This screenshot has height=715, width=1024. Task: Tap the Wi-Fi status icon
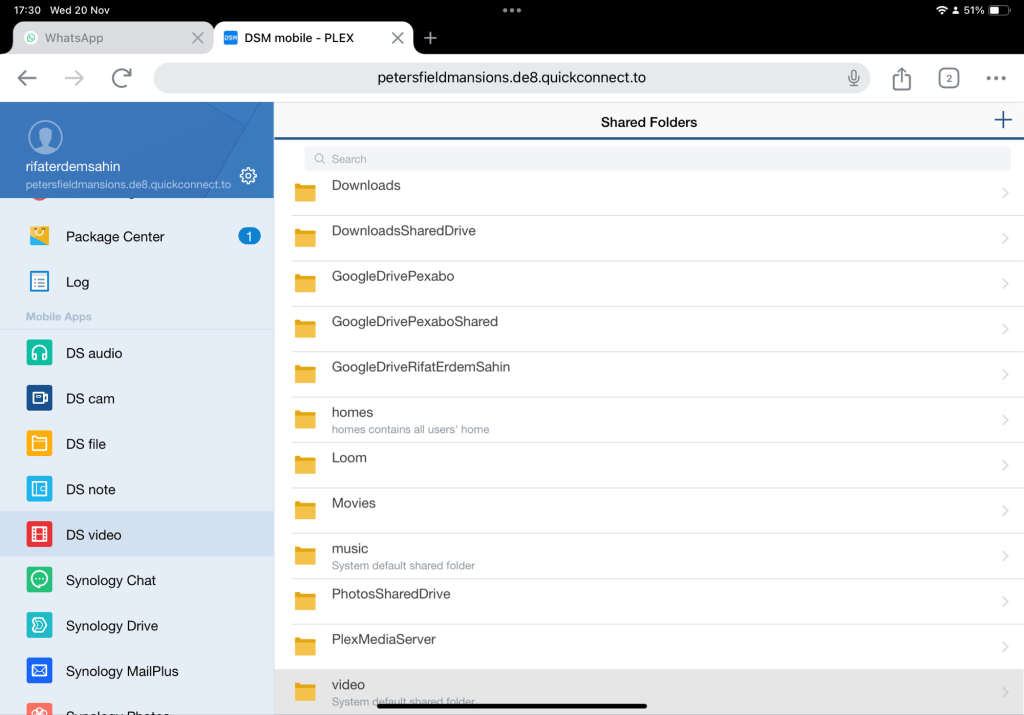click(x=941, y=10)
